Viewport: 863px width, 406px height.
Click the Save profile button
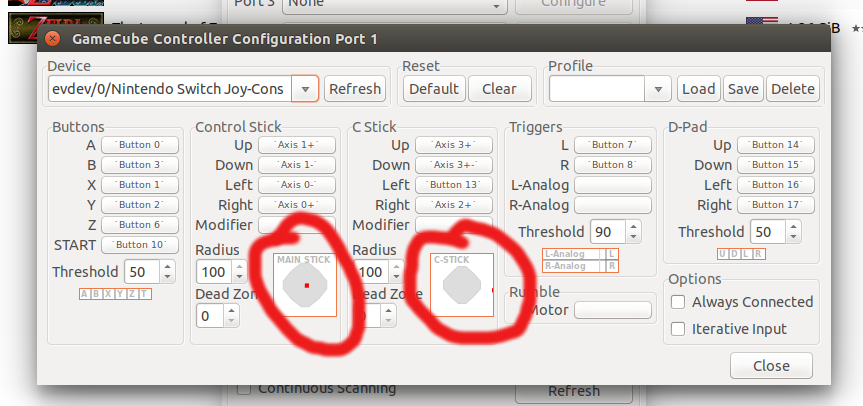click(x=743, y=89)
